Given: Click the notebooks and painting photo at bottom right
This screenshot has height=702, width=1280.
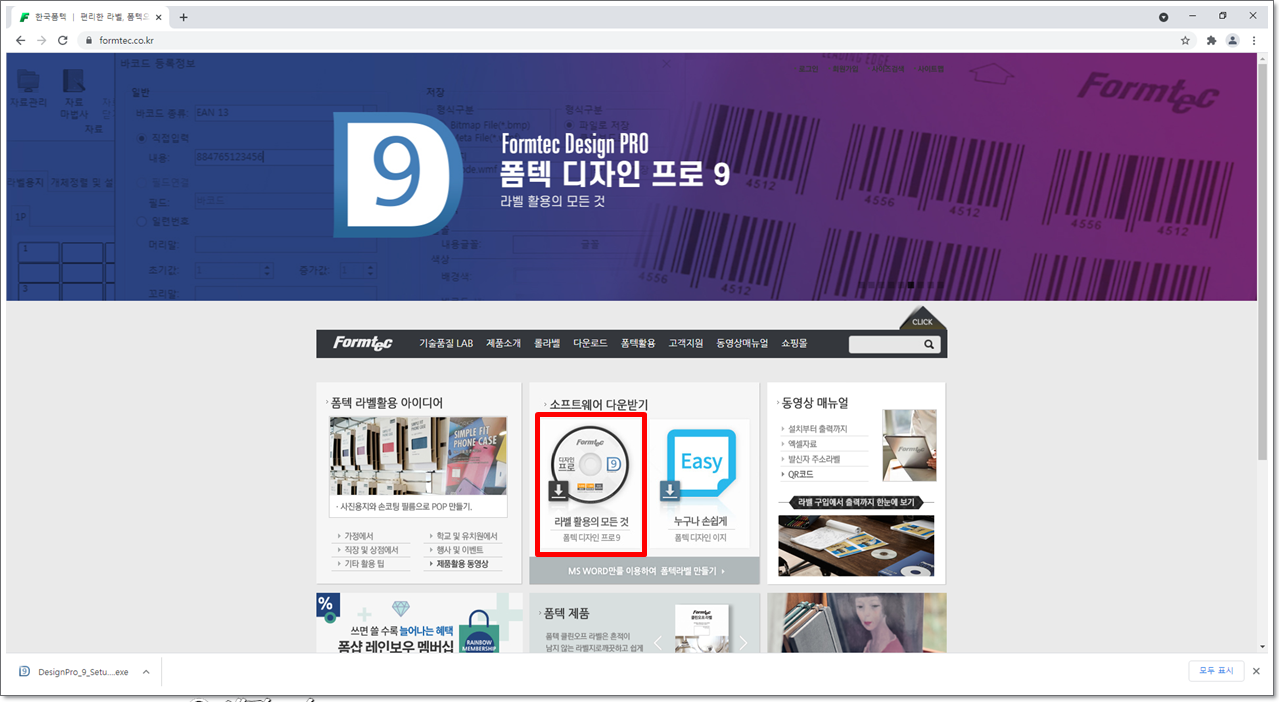Looking at the screenshot, I should coord(856,623).
